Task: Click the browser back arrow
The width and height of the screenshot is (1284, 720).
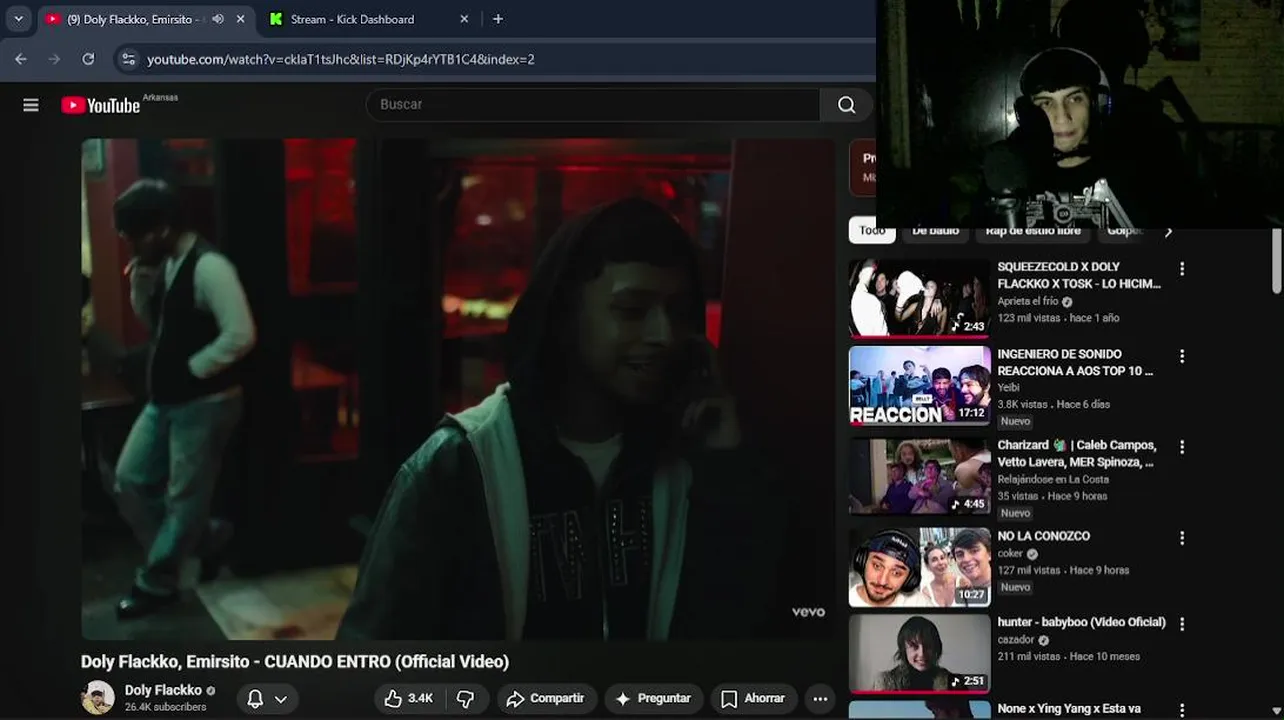Action: click(x=21, y=59)
